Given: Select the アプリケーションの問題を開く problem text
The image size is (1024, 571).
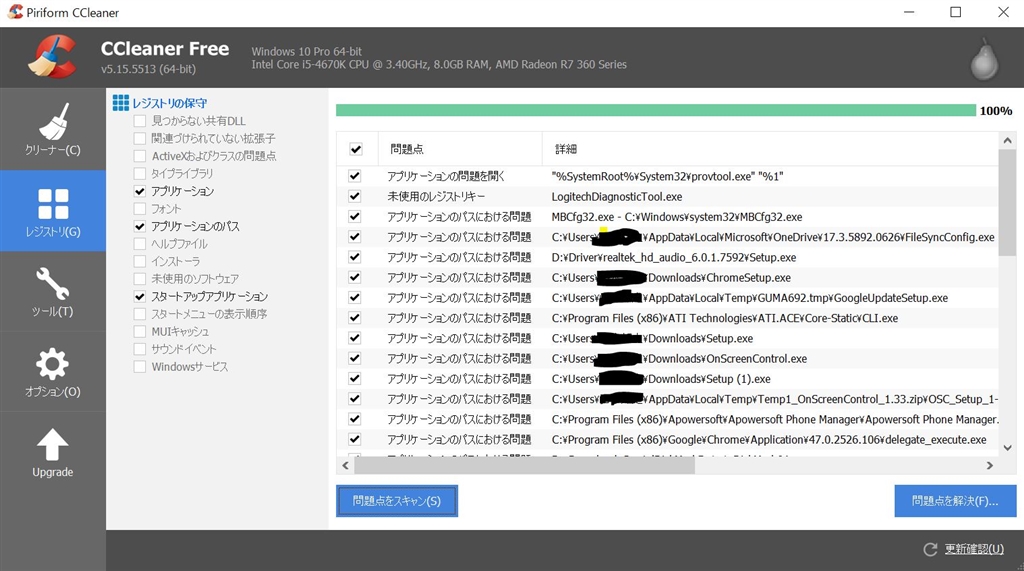Looking at the screenshot, I should pos(445,176).
